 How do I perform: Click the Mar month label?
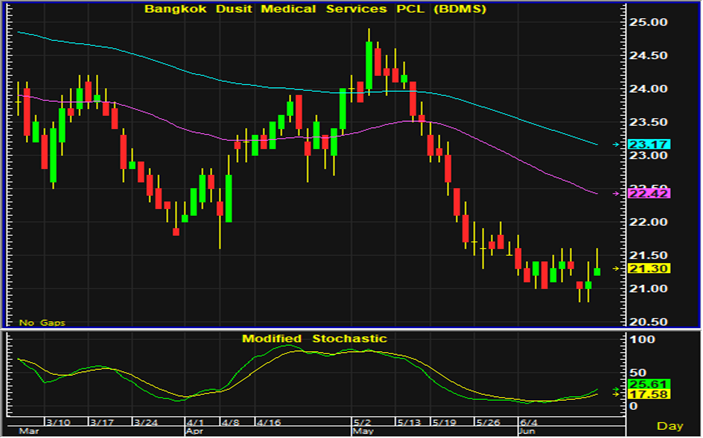point(29,431)
